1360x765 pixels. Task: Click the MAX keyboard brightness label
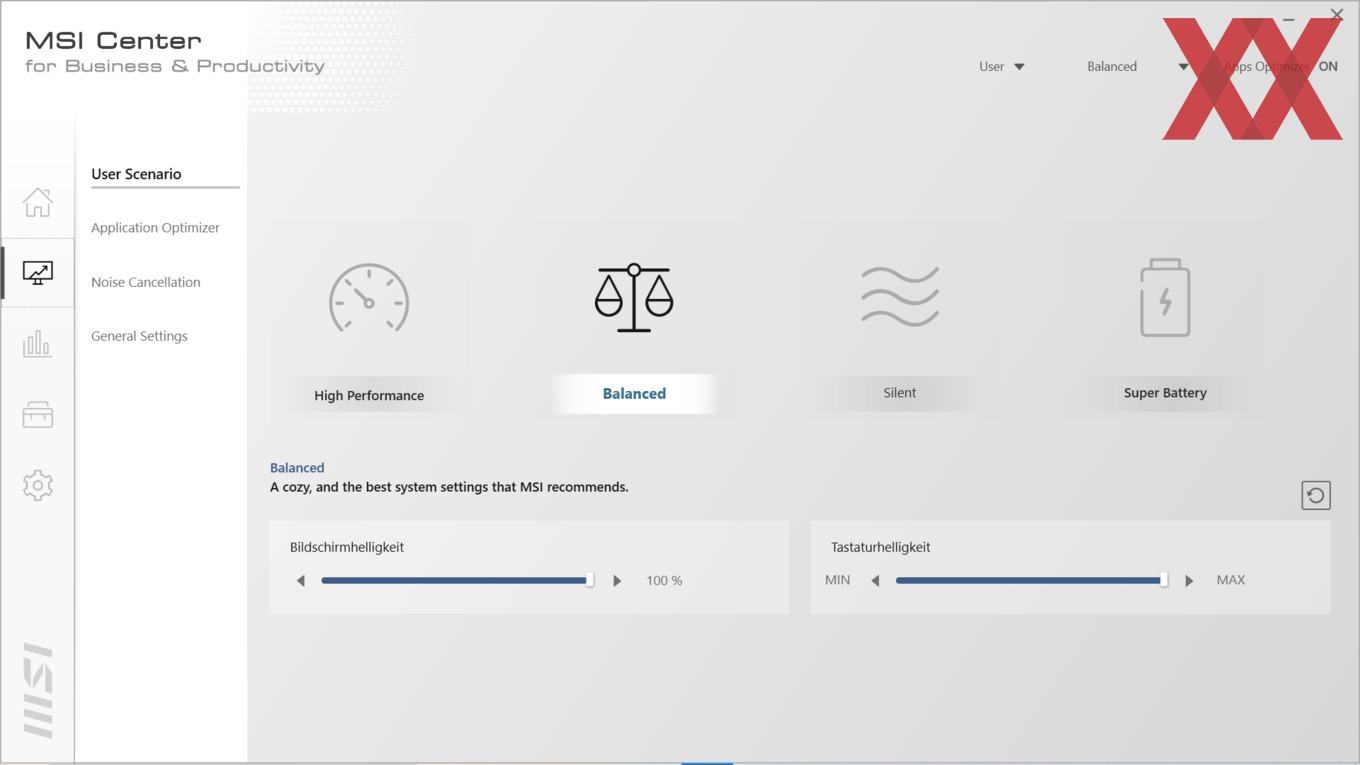1231,580
